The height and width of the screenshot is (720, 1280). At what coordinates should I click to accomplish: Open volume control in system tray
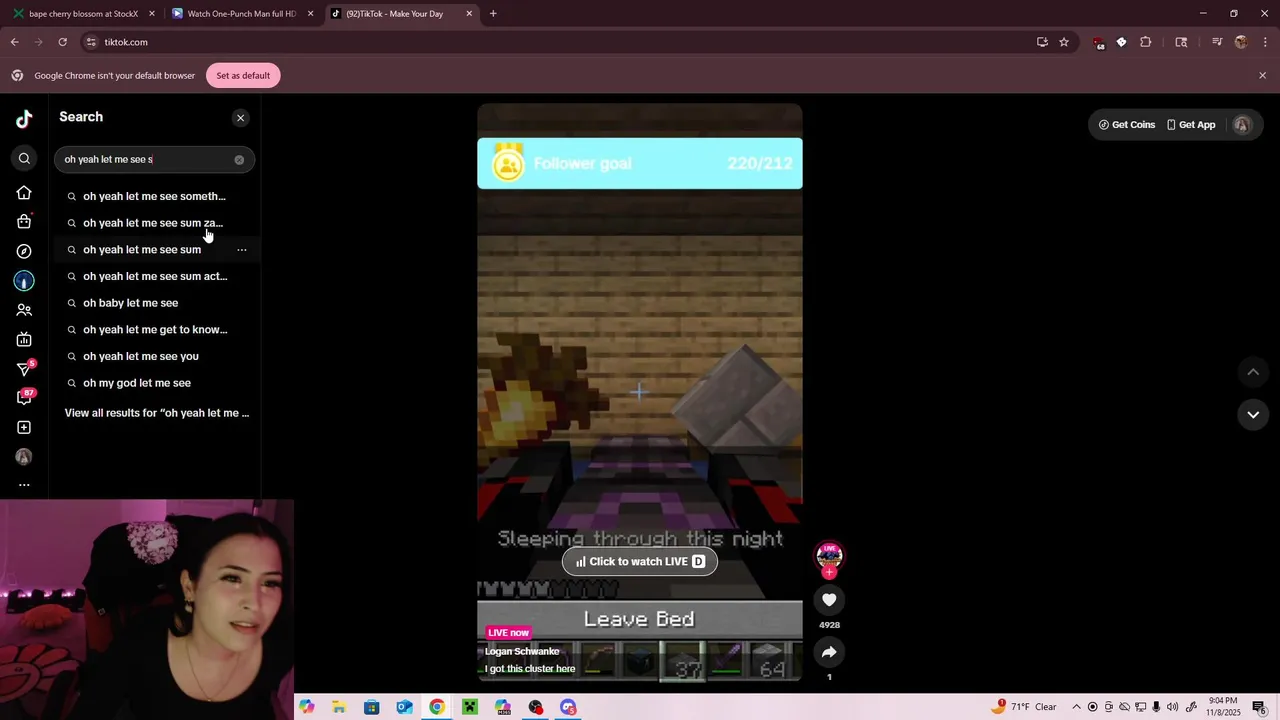coord(1172,707)
